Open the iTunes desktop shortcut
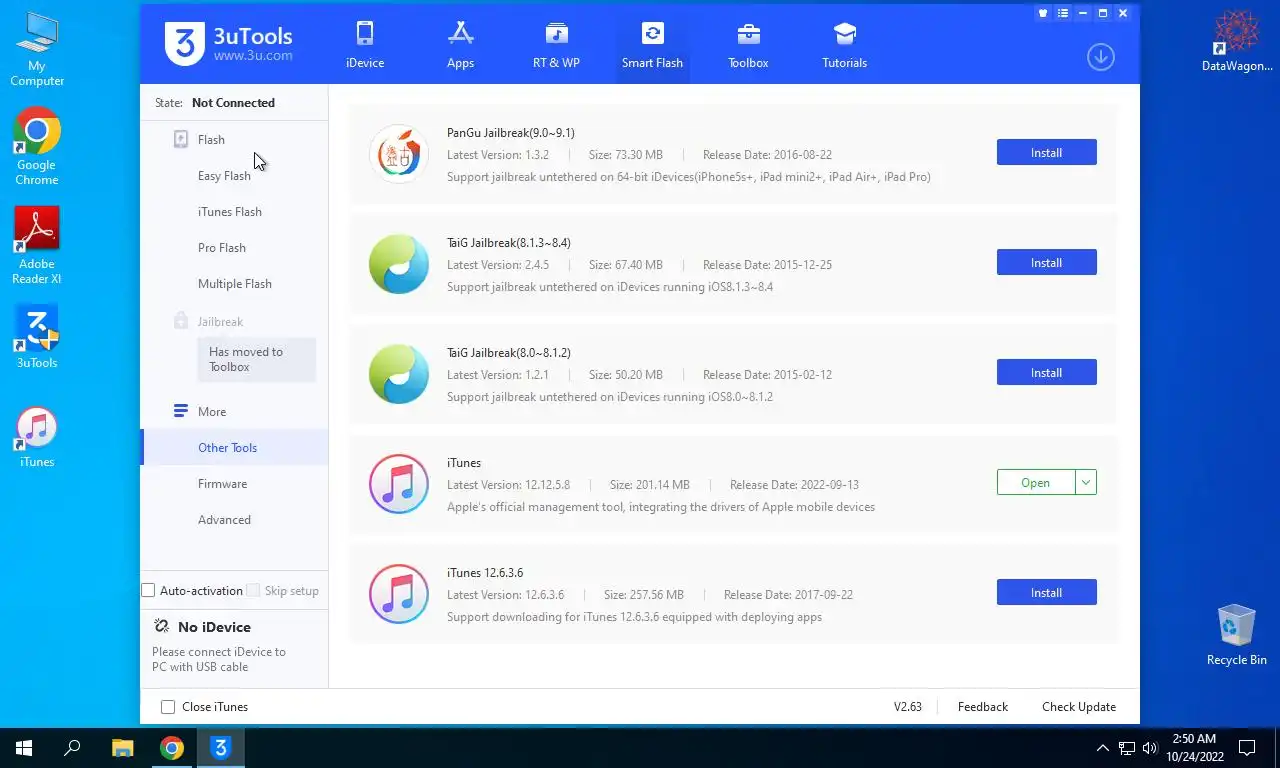The height and width of the screenshot is (768, 1280). click(37, 437)
